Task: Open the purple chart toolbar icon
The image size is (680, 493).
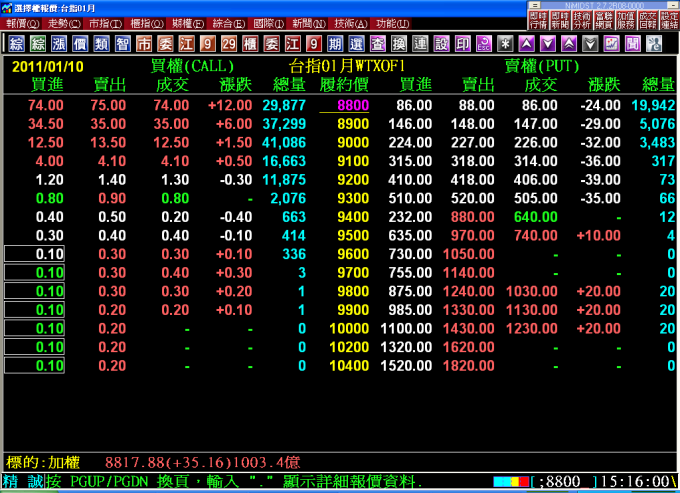Action: 611,44
